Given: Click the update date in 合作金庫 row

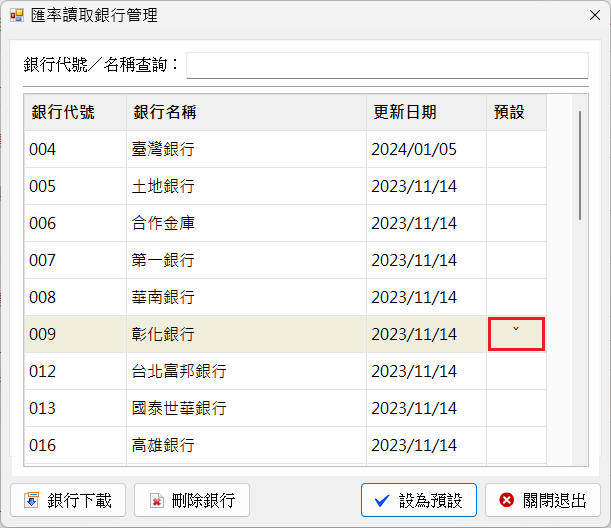Looking at the screenshot, I should point(414,223).
